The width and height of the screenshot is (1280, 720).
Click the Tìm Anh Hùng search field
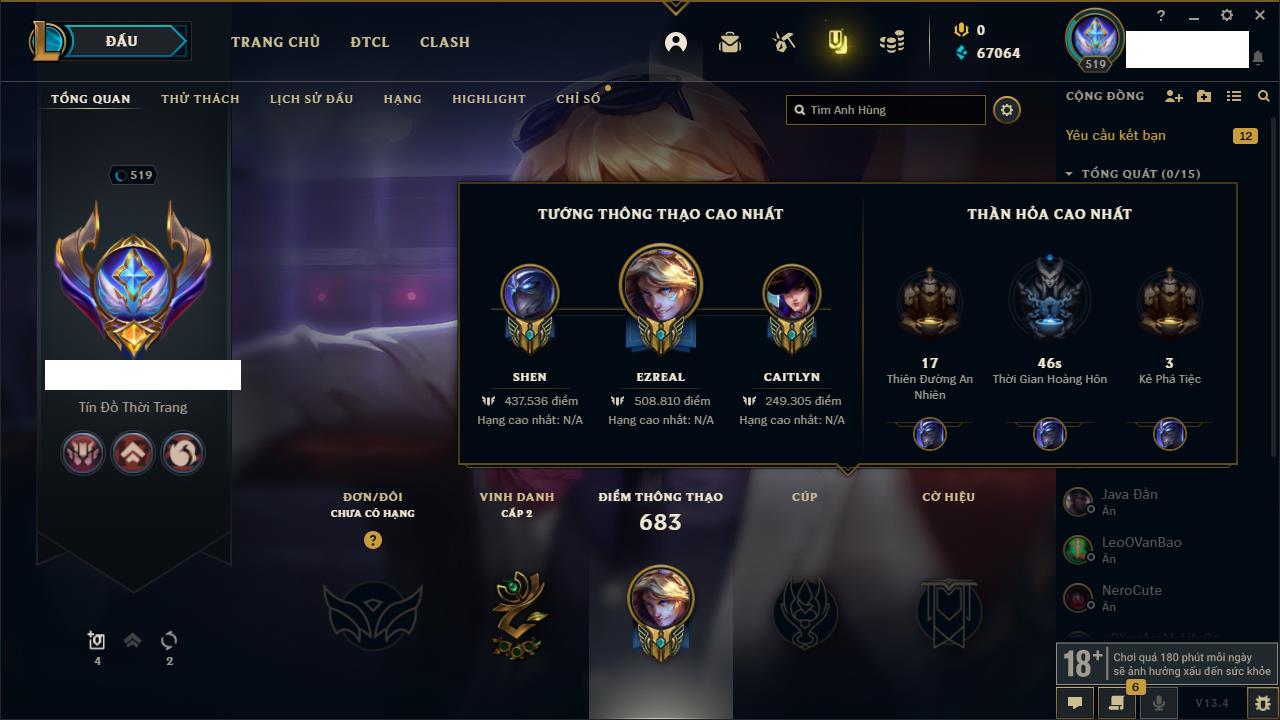click(886, 110)
